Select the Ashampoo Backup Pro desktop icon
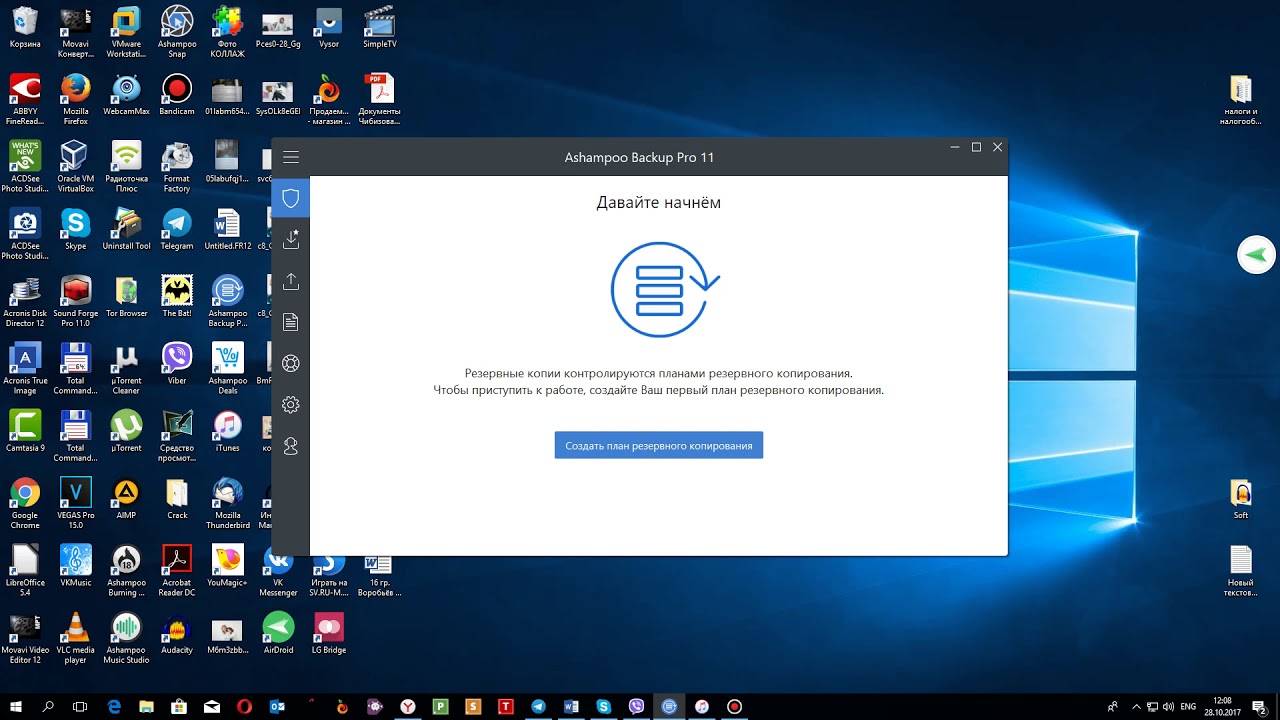The width and height of the screenshot is (1280, 720). click(228, 301)
